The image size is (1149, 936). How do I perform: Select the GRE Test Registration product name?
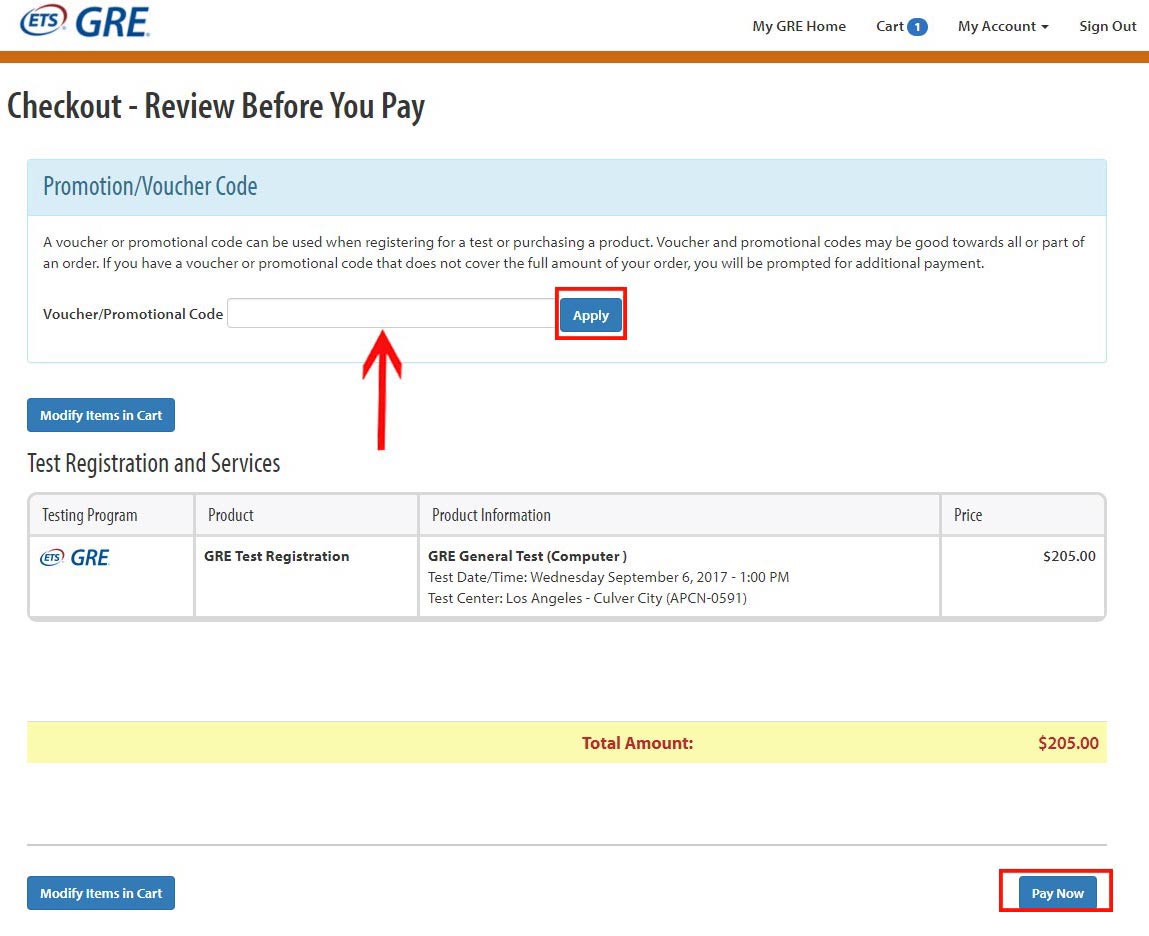click(x=277, y=557)
